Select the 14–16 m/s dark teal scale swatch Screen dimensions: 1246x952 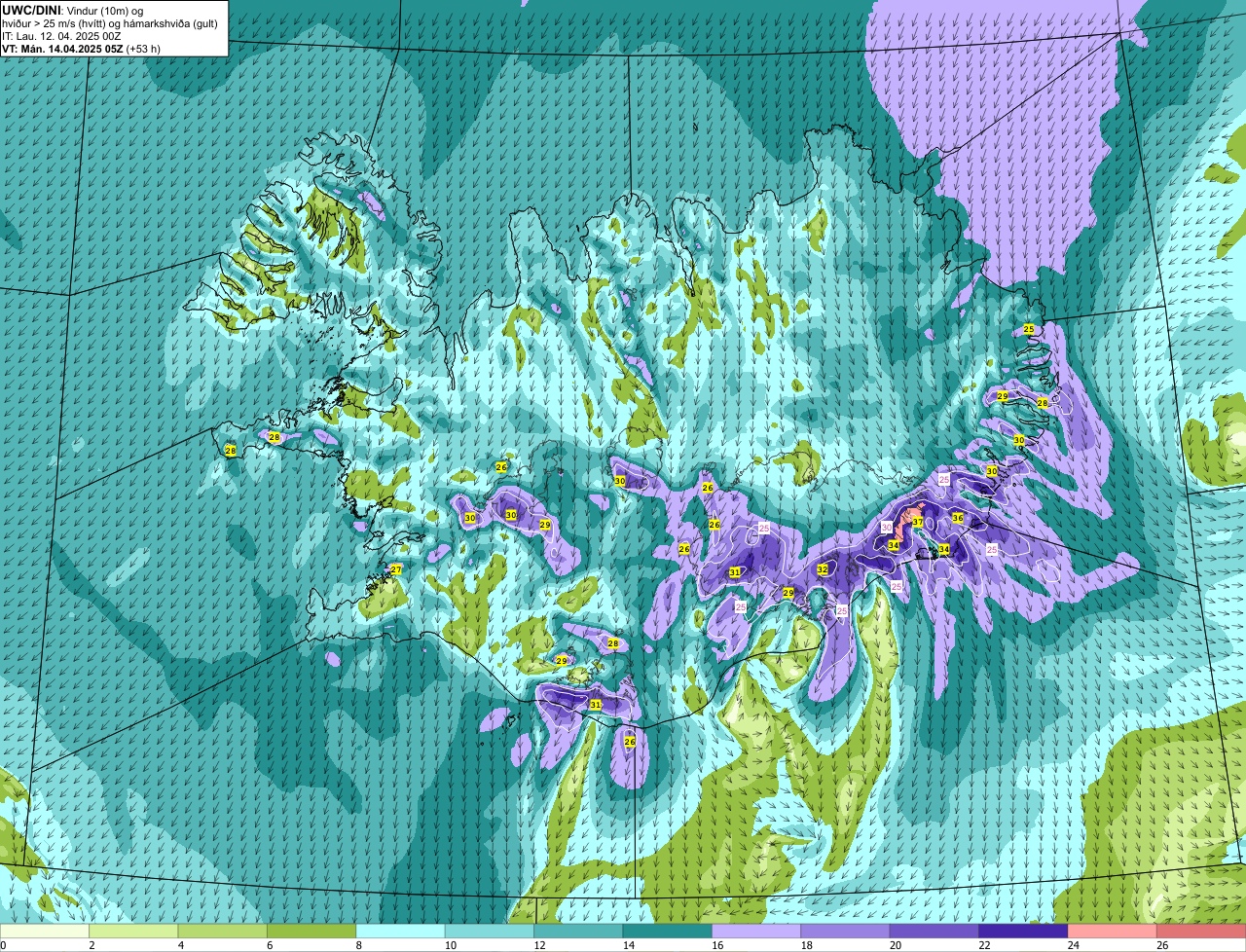coord(668,931)
